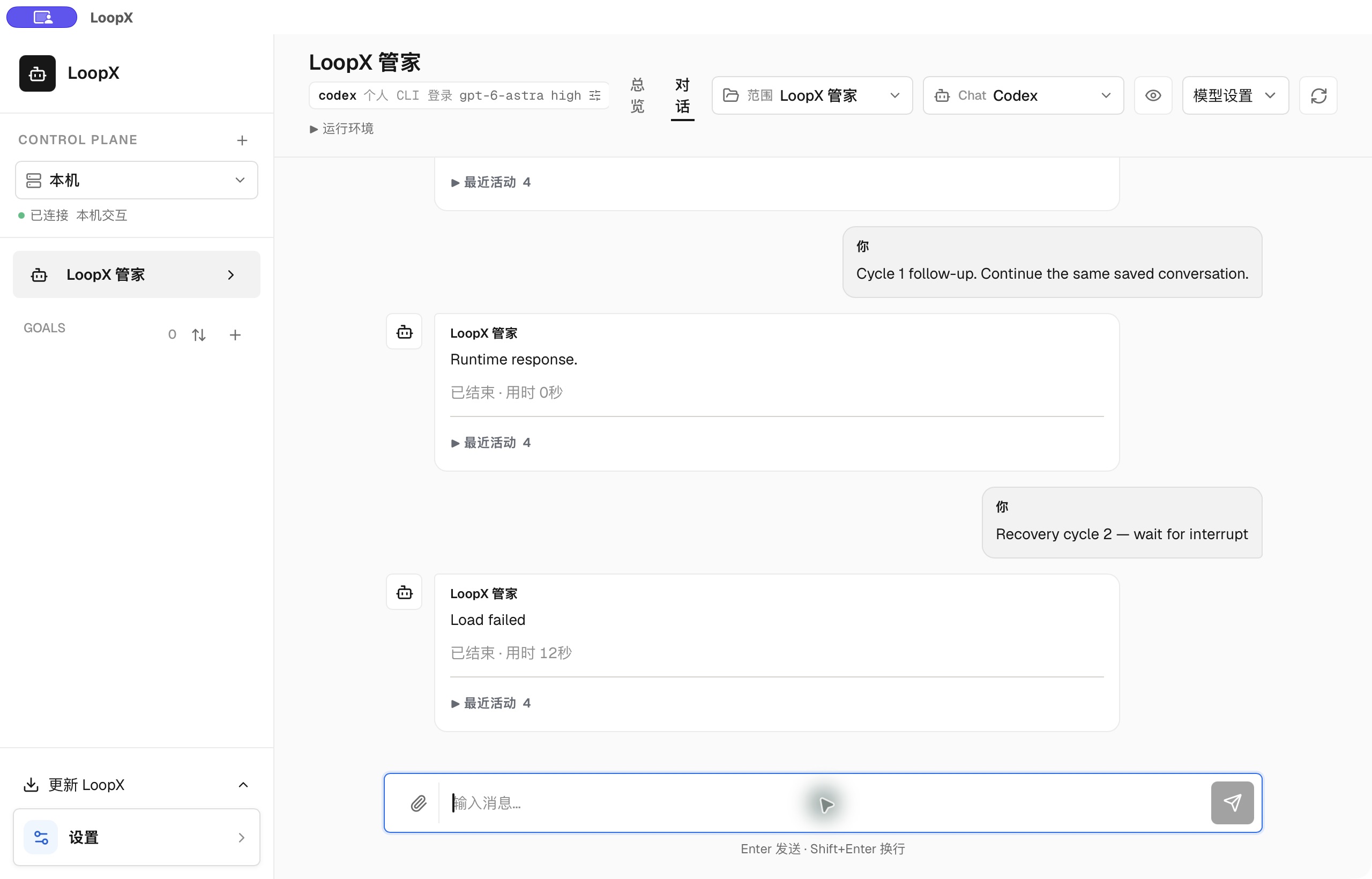The width and height of the screenshot is (1372, 879).
Task: Click the LoopX robot logo in sidebar
Action: pyautogui.click(x=37, y=73)
